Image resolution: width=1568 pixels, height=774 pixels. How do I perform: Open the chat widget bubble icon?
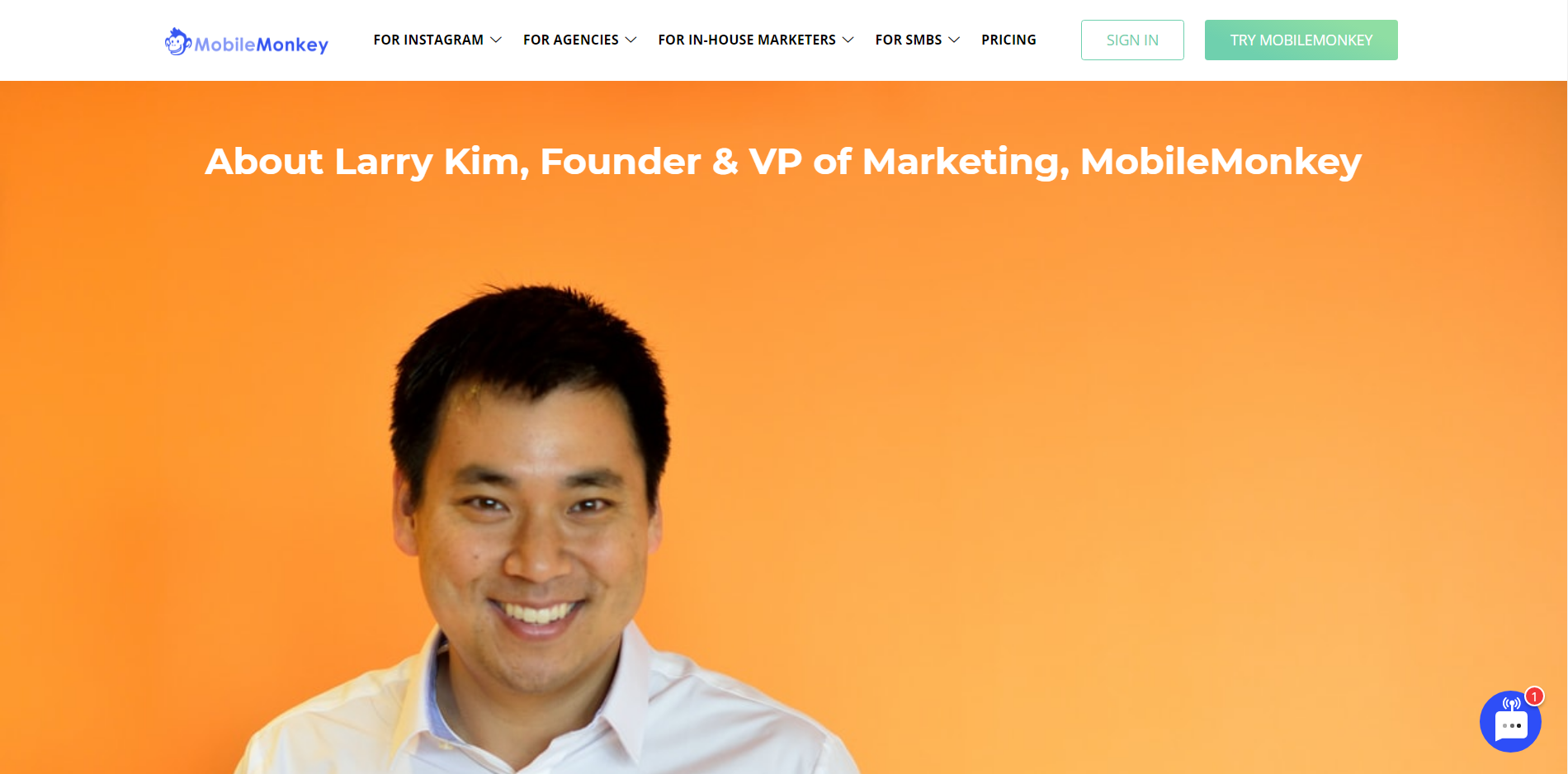1510,721
